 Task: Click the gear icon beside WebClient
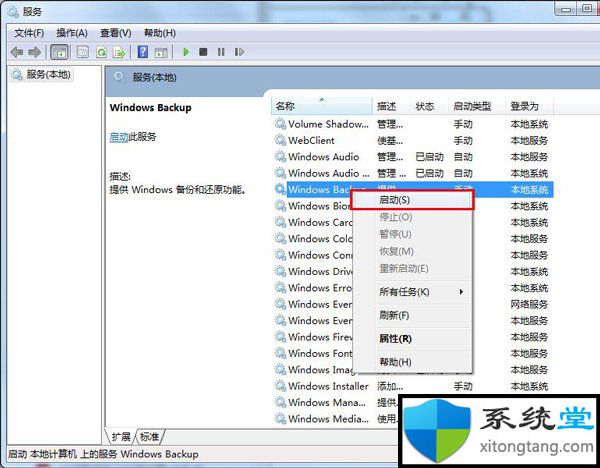coord(280,140)
